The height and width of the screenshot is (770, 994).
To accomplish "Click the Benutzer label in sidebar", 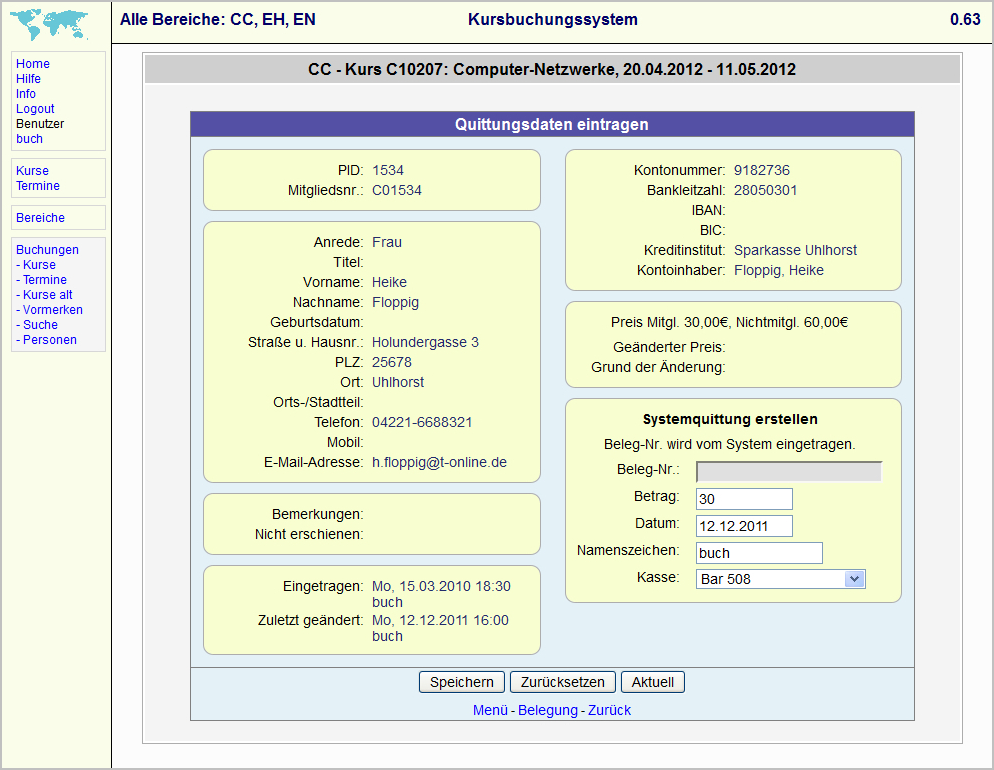I will [x=40, y=124].
